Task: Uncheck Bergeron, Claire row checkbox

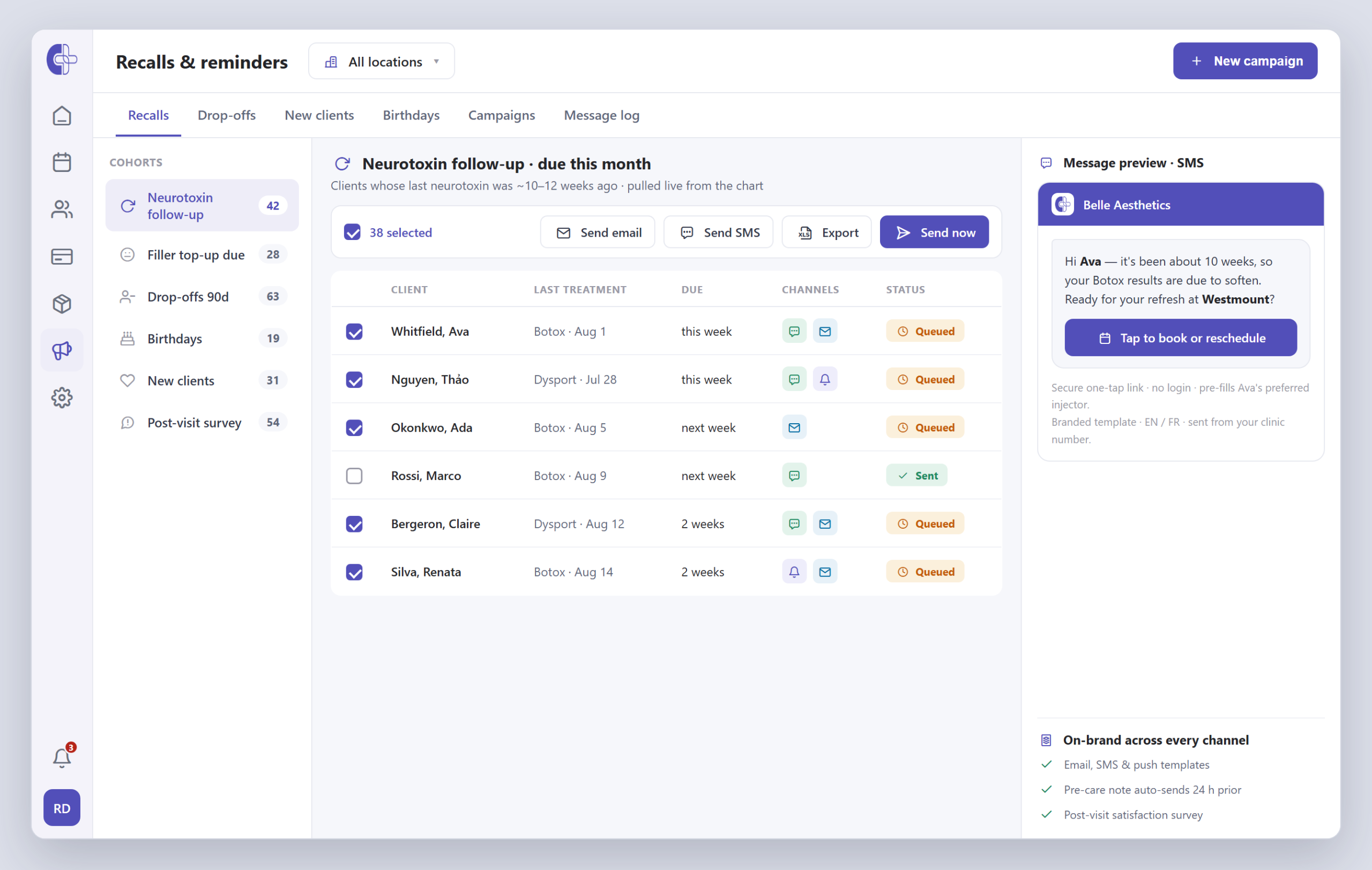Action: pyautogui.click(x=354, y=524)
